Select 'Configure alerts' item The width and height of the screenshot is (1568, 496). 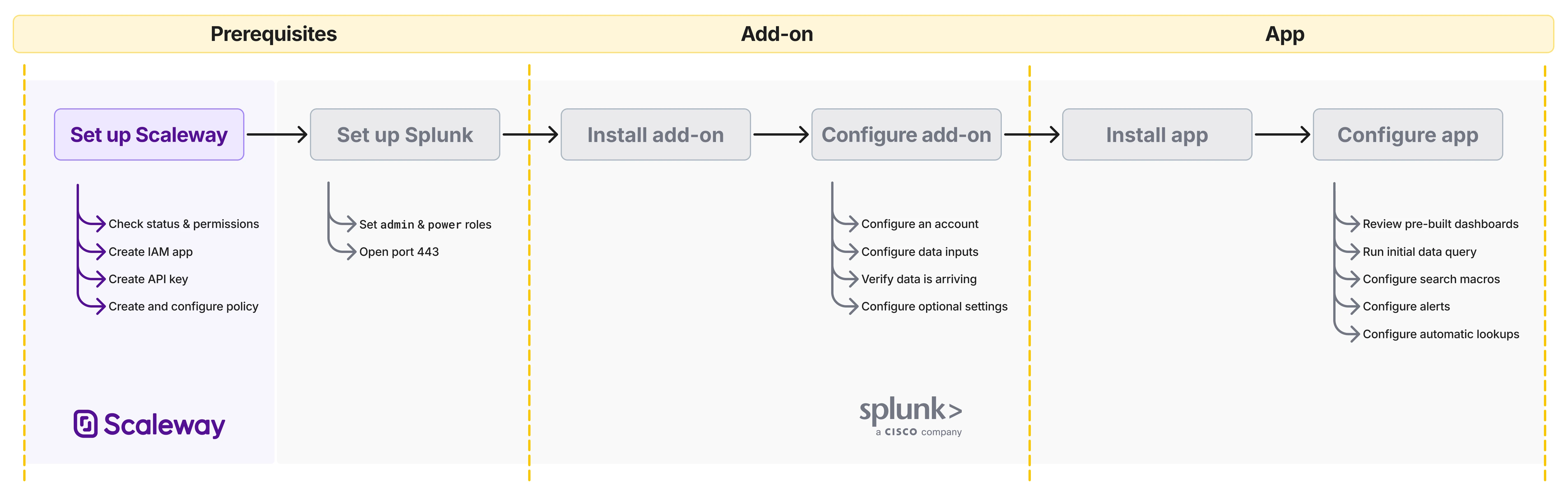click(x=1406, y=306)
